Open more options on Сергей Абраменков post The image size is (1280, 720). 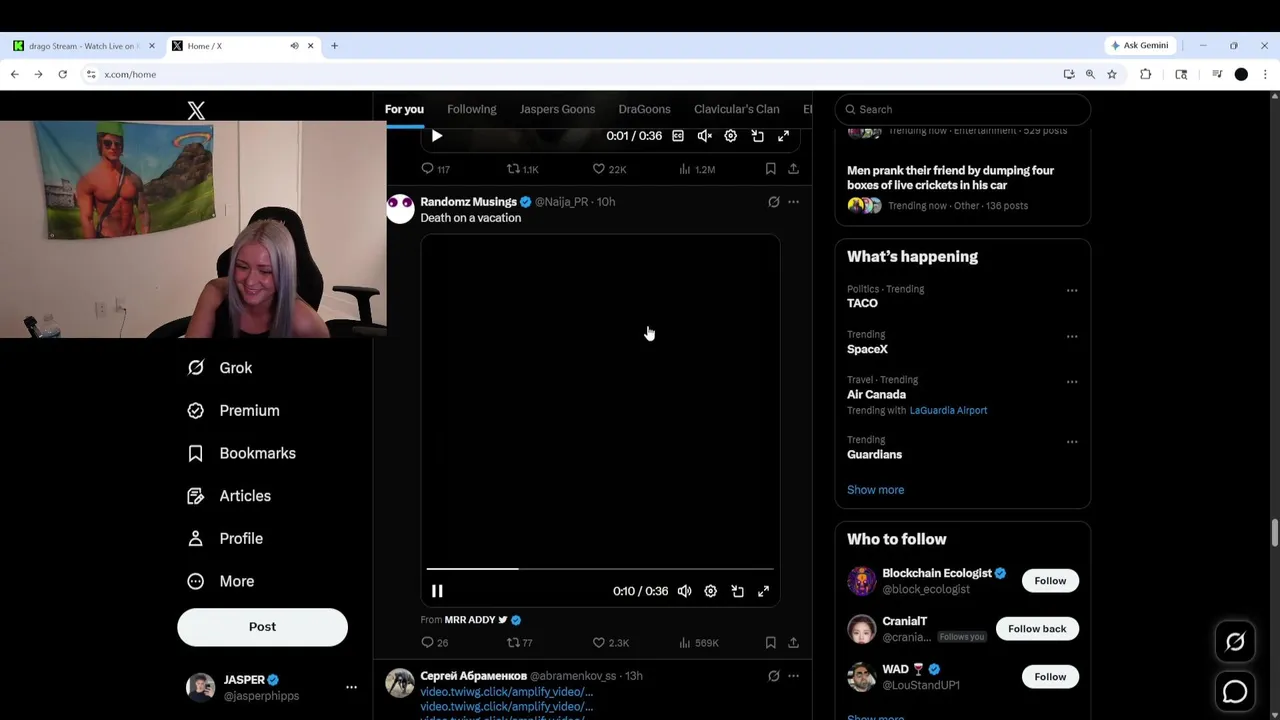[793, 676]
